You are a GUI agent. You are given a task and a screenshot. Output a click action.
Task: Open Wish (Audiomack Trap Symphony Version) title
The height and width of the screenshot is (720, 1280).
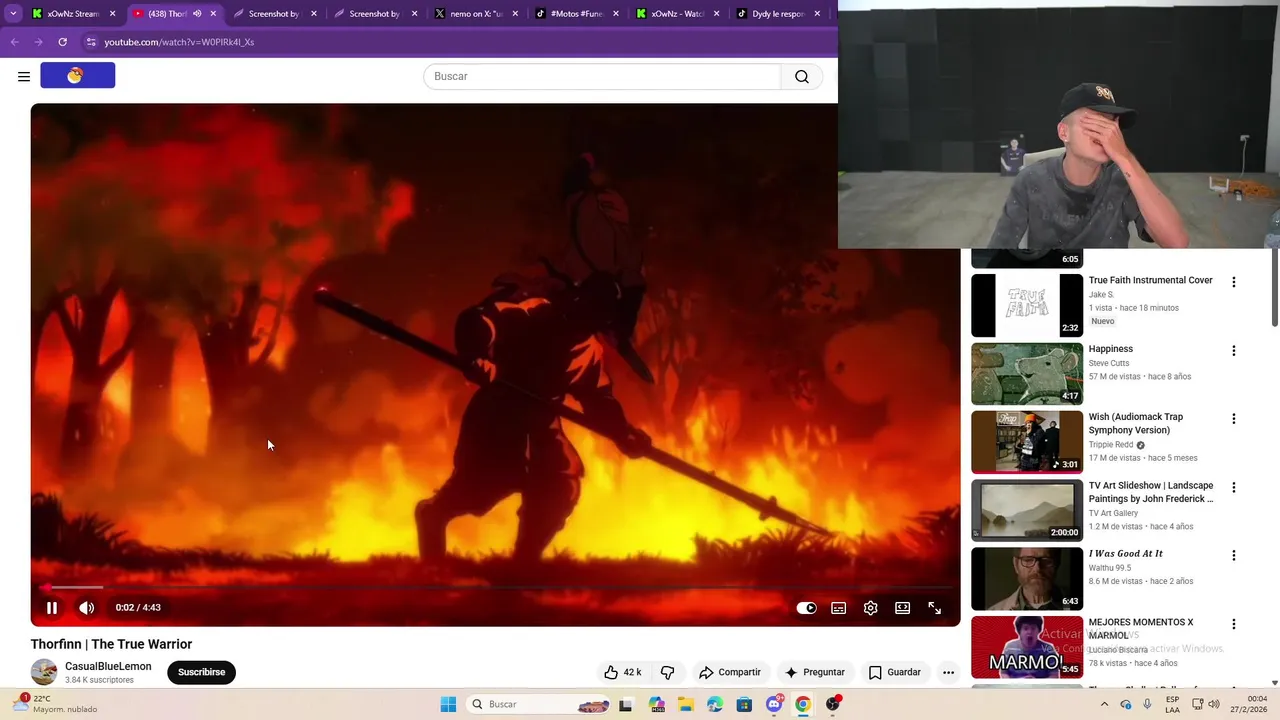pos(1136,424)
